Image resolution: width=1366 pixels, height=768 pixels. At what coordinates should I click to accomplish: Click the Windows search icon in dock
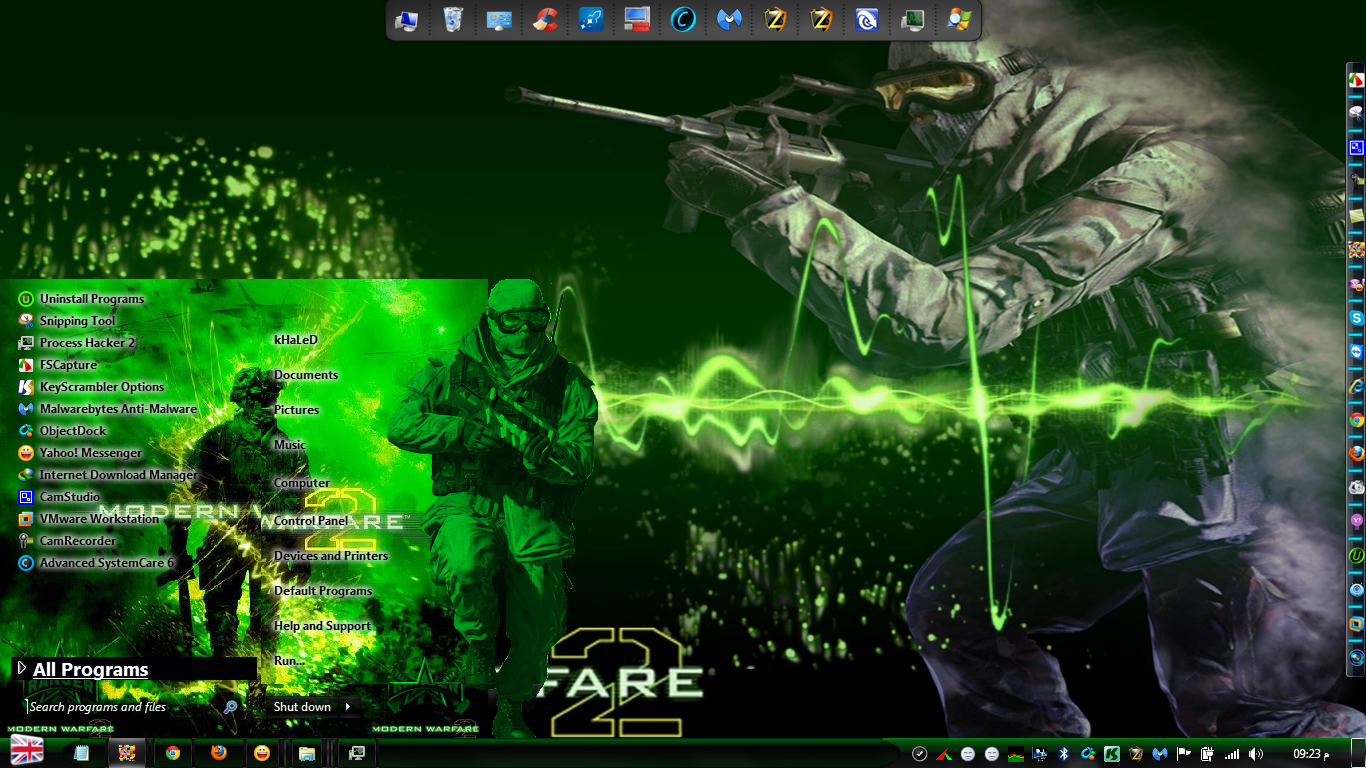pyautogui.click(x=959, y=20)
